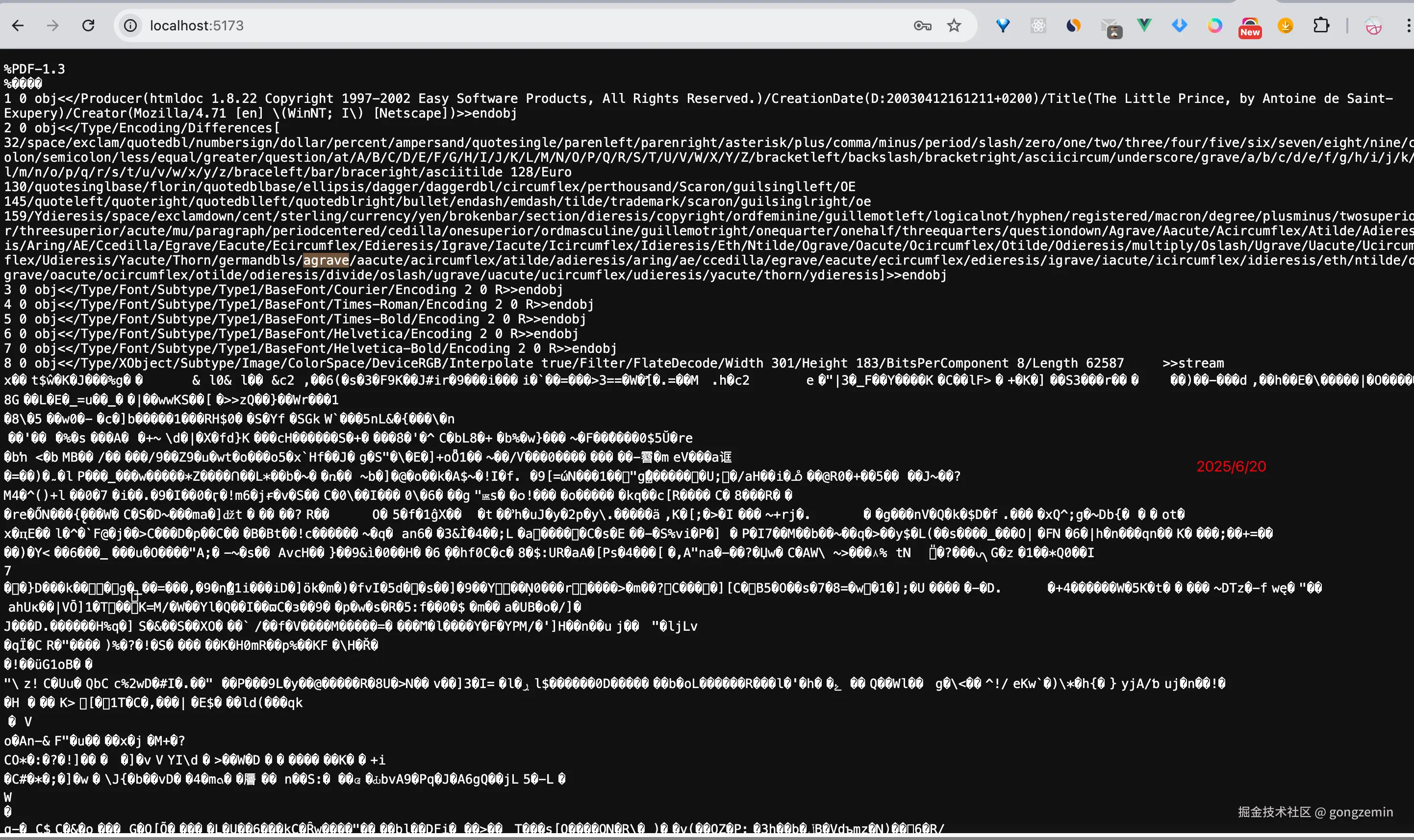Bookmark this page with star

point(954,25)
